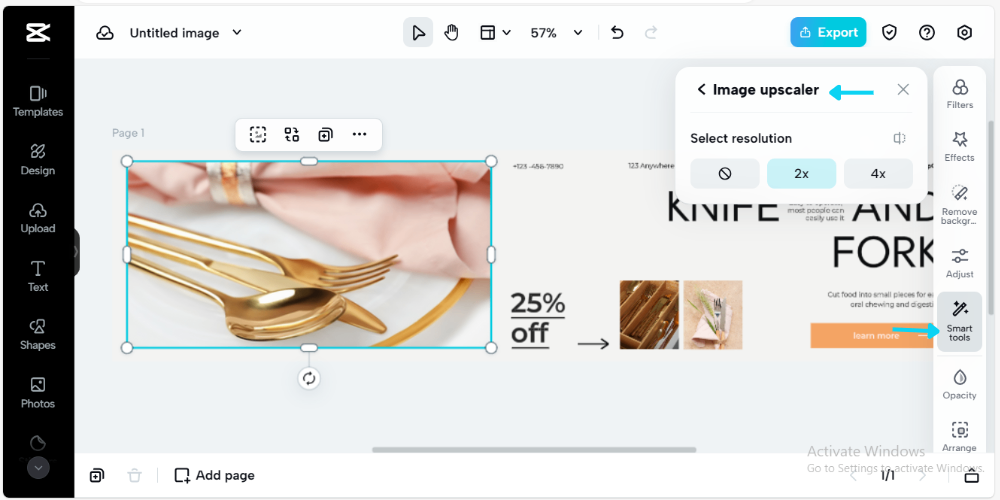Click the duplicate icon in floating toolbar
Screen dimensions: 1000x500
(326, 134)
